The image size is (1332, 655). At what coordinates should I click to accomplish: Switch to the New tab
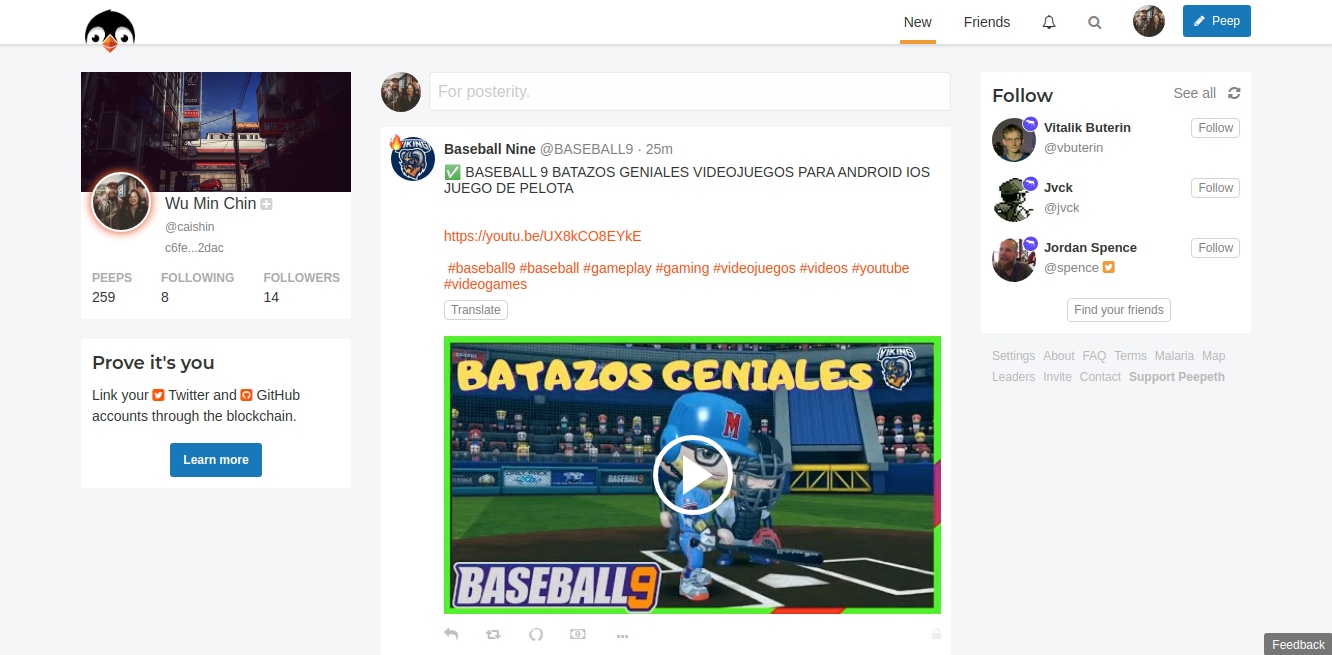point(918,22)
